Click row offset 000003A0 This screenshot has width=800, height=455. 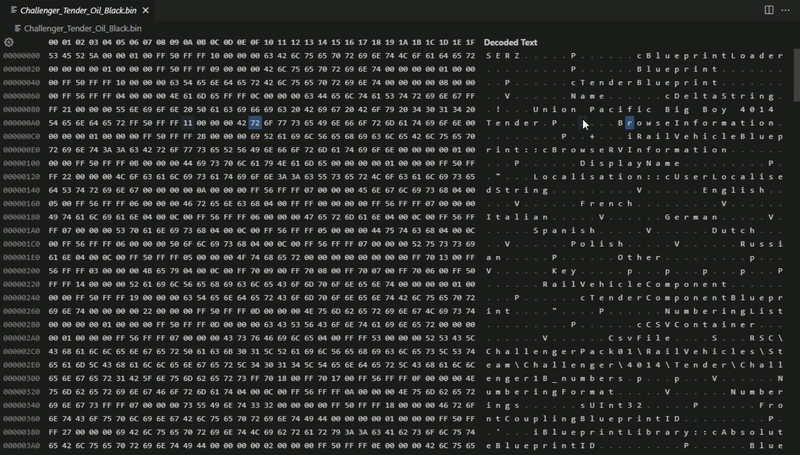pyautogui.click(x=21, y=446)
